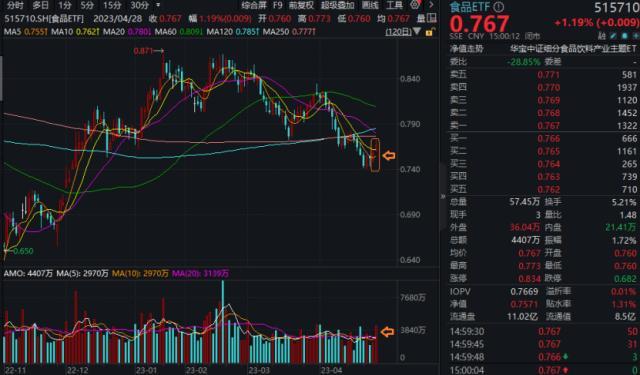The width and height of the screenshot is (640, 375).
Task: Switch to the 分时 intraday tab
Action: tap(16, 5)
